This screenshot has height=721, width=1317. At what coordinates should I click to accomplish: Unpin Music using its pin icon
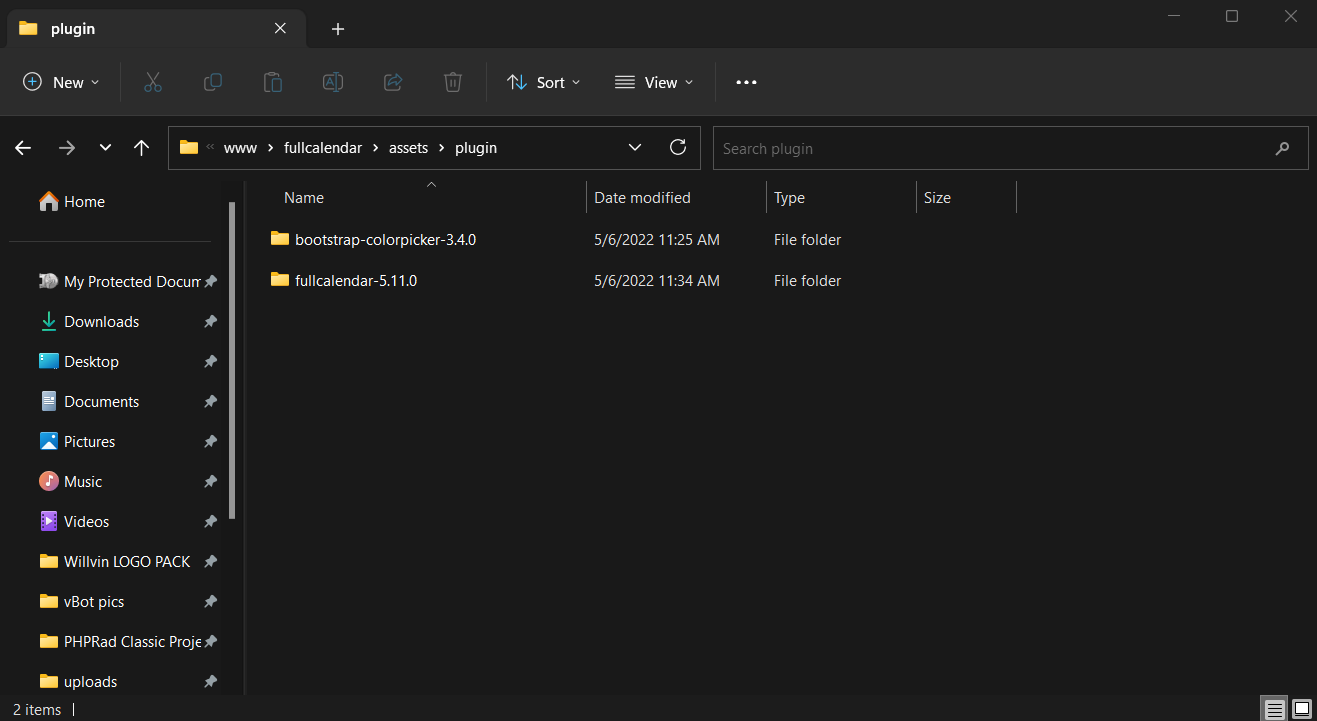coord(210,482)
